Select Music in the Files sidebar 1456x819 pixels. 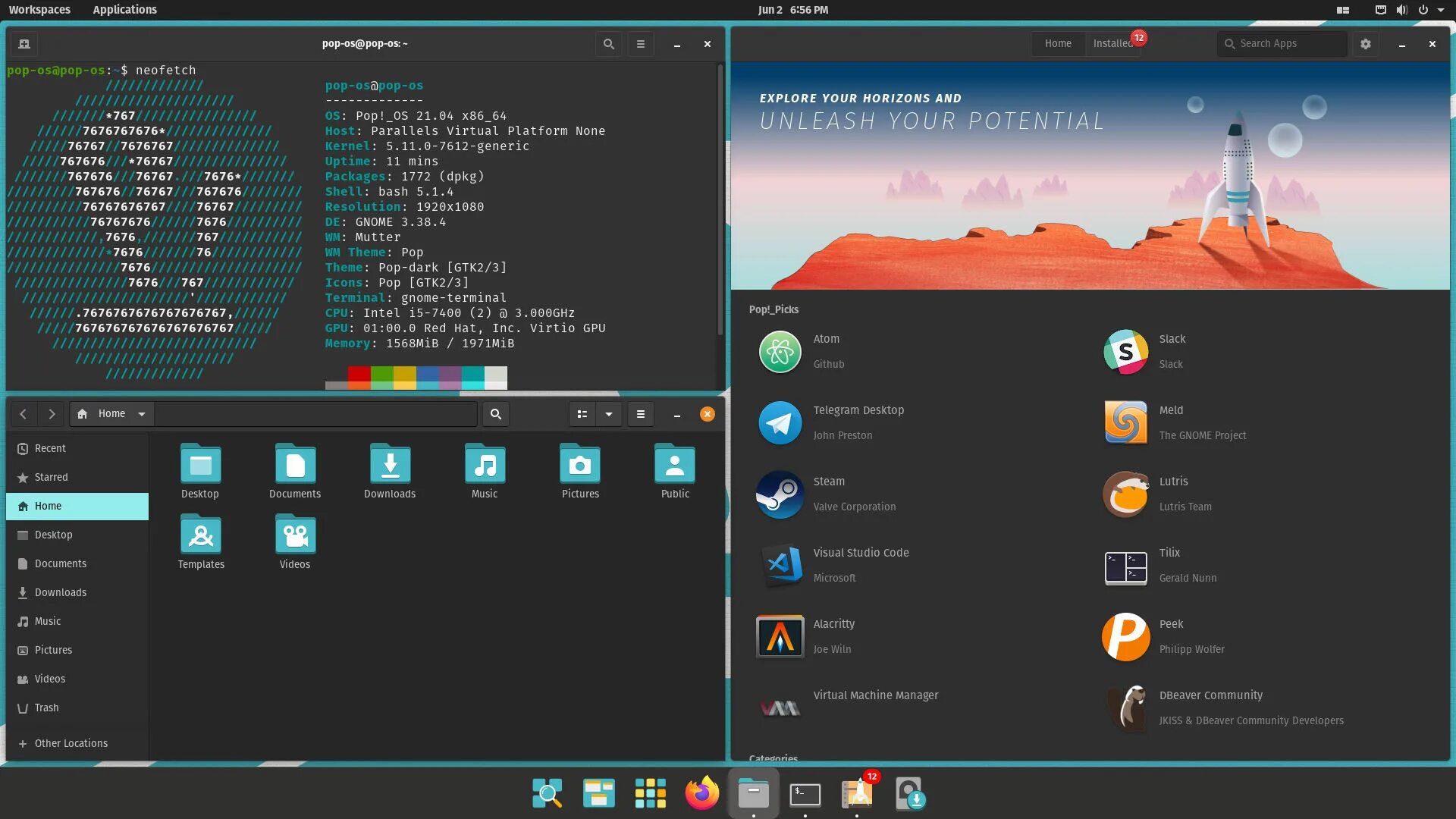77,622
